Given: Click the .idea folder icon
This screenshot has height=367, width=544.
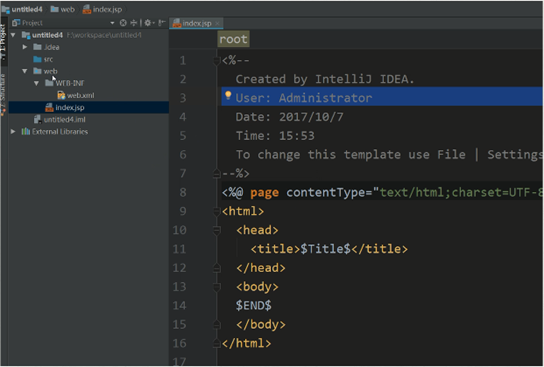Looking at the screenshot, I should (37, 47).
